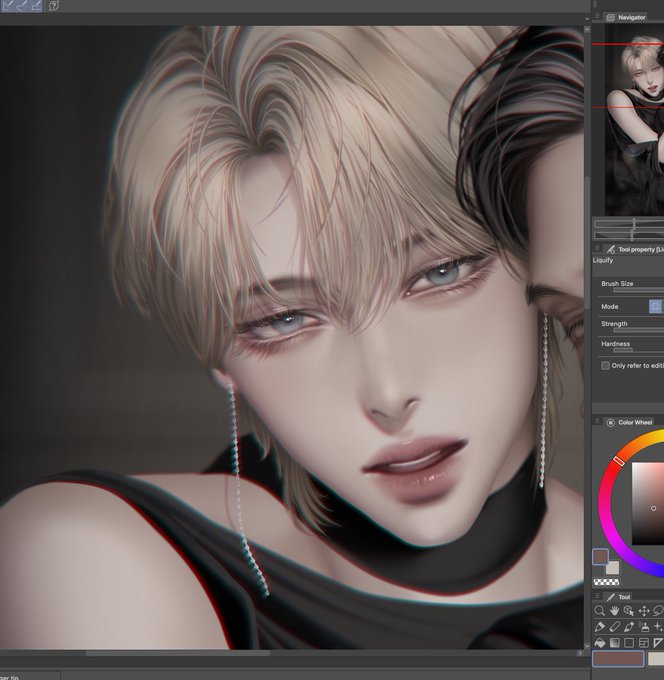Viewport: 664px width, 680px height.
Task: Click the Tool property liquify icon
Action: (611, 249)
